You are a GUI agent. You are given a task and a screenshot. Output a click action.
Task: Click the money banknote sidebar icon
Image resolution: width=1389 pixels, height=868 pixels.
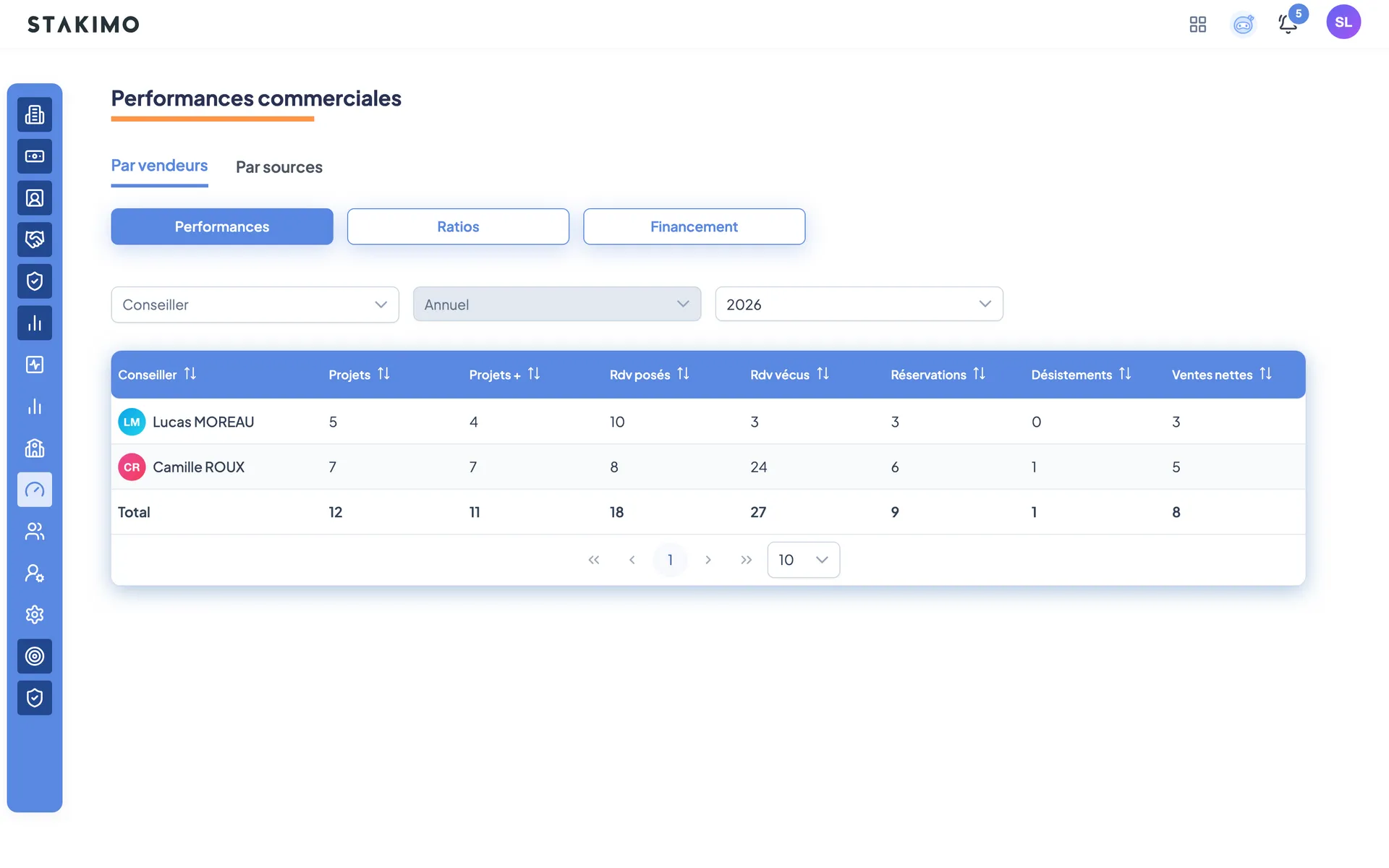35,156
